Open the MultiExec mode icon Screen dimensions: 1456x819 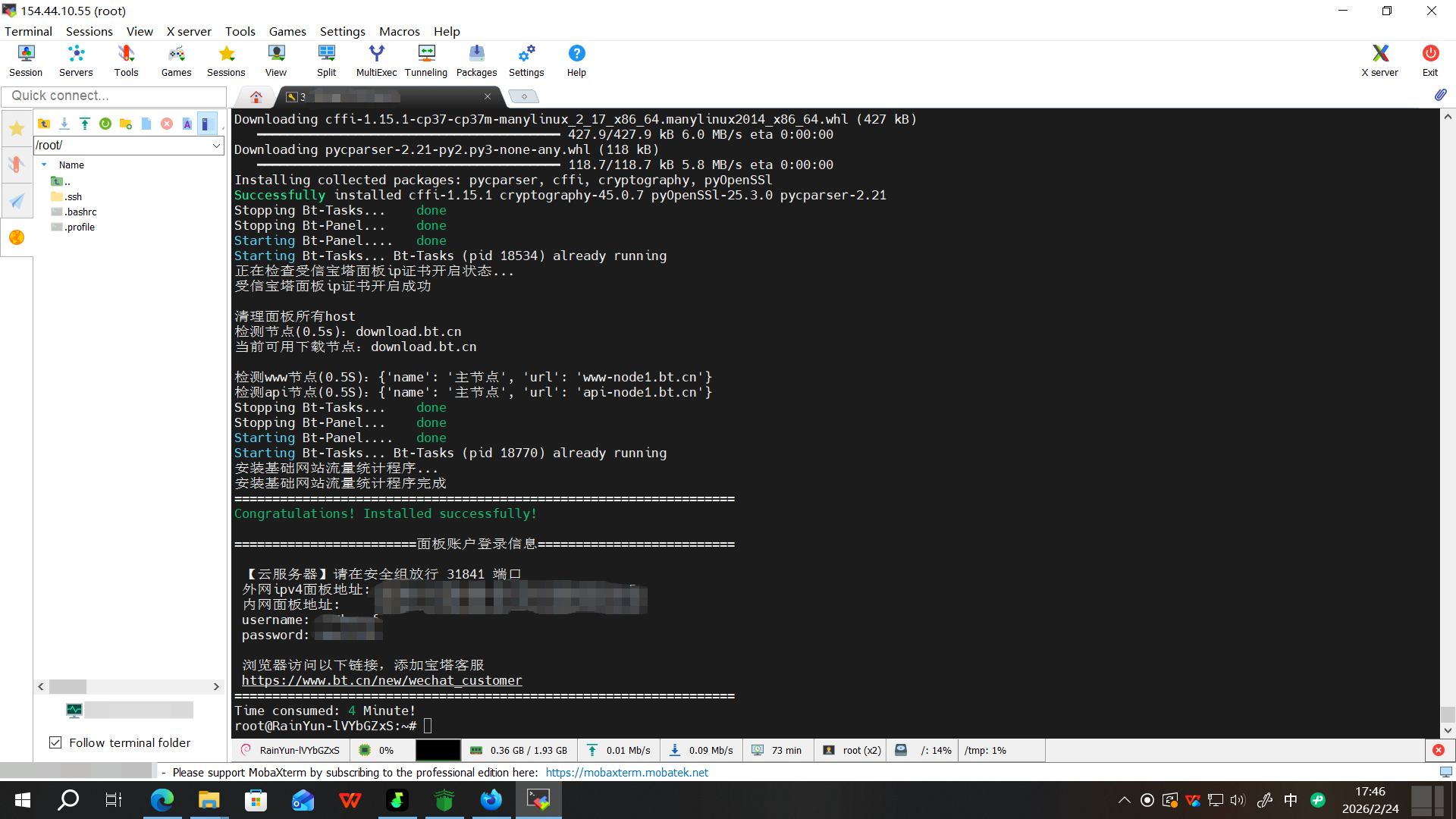tap(376, 60)
